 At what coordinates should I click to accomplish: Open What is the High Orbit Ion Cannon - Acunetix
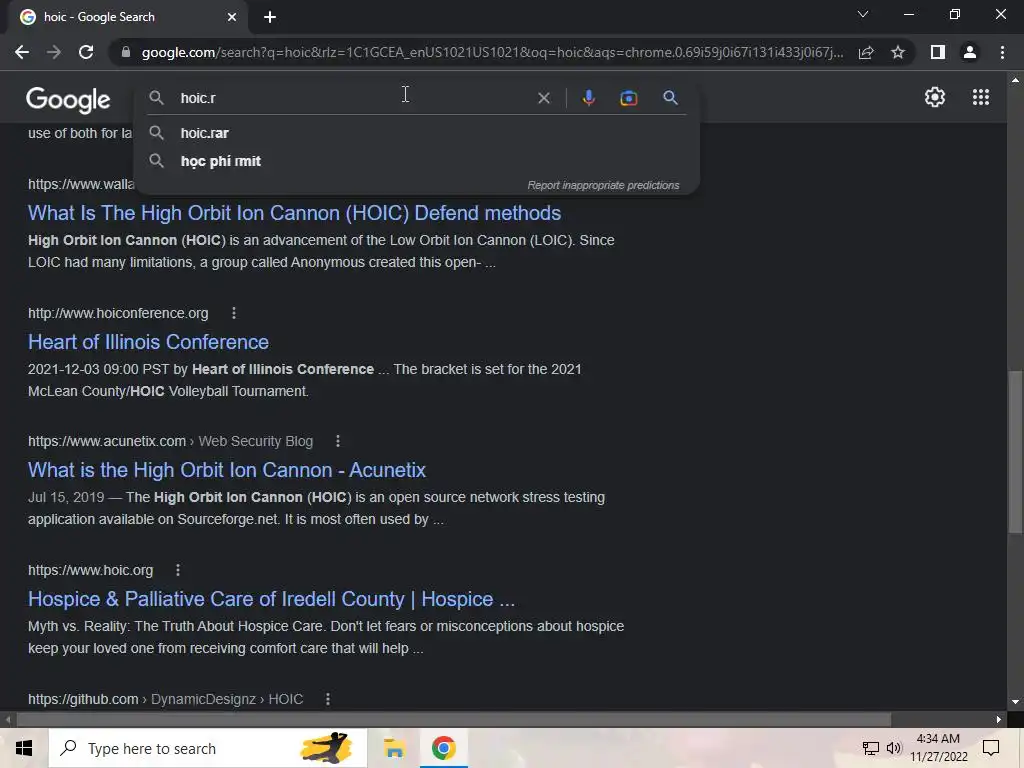(227, 470)
